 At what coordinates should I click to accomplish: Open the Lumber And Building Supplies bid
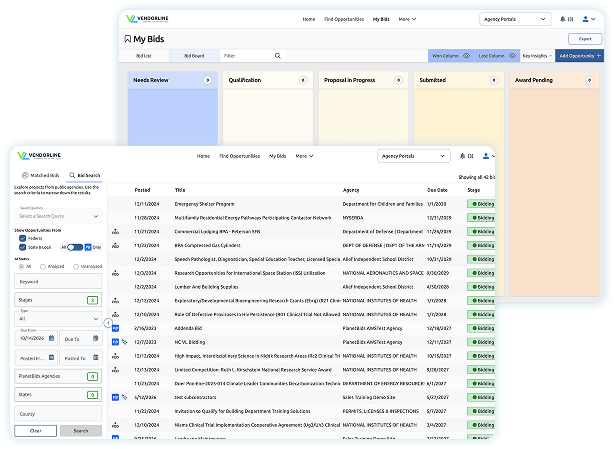click(x=206, y=287)
